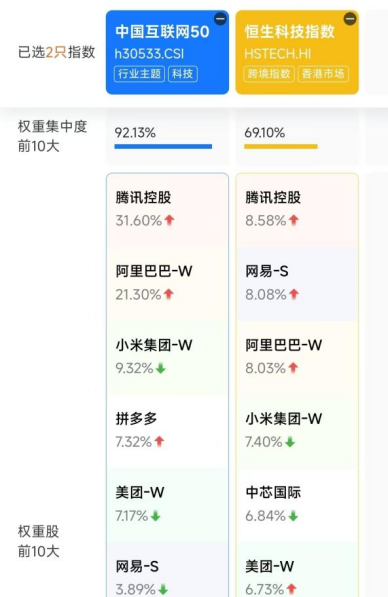Open 阿里巴巴-W 21.30% holding entry

point(167,284)
